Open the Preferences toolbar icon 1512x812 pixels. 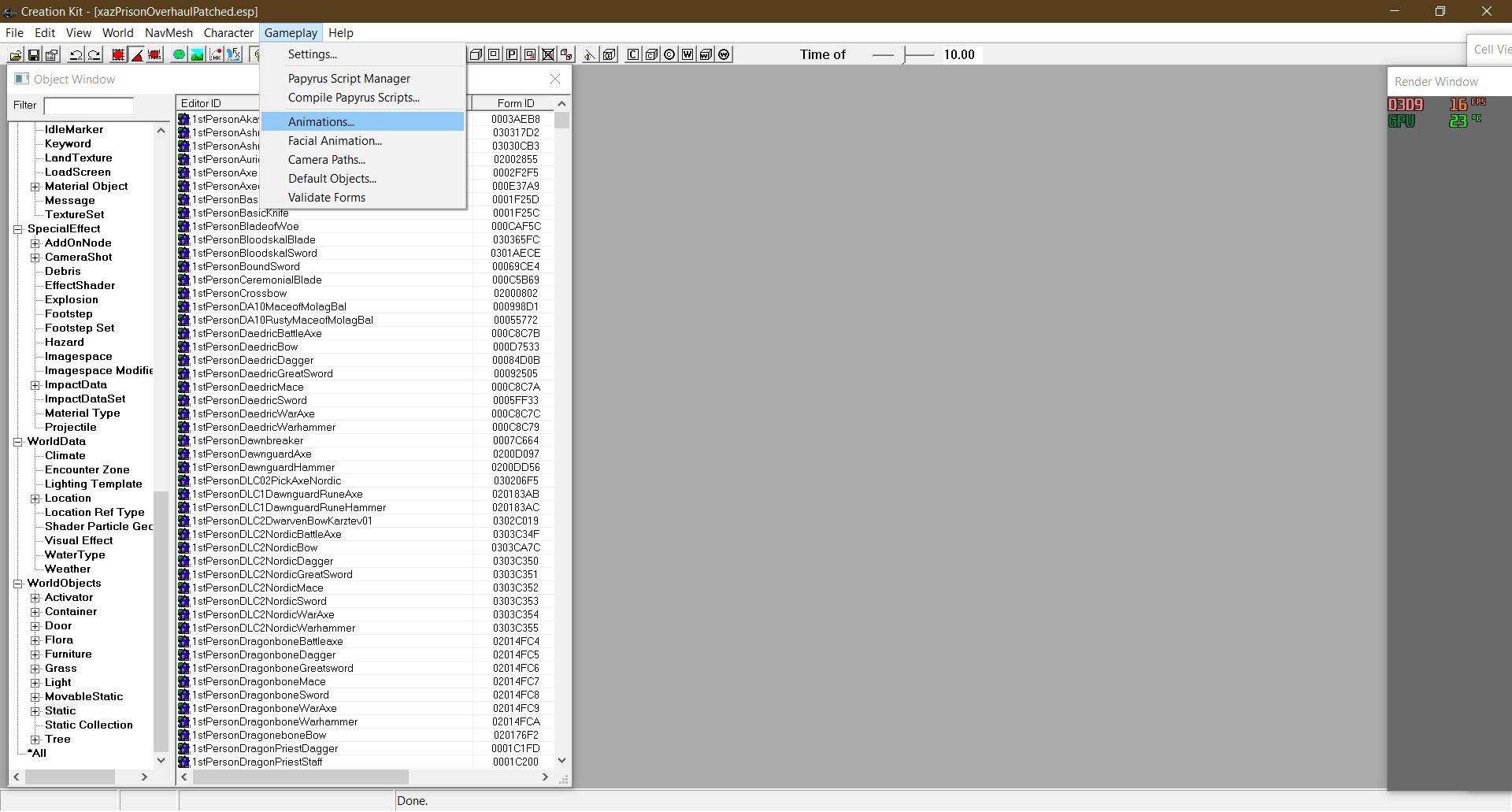click(x=52, y=54)
